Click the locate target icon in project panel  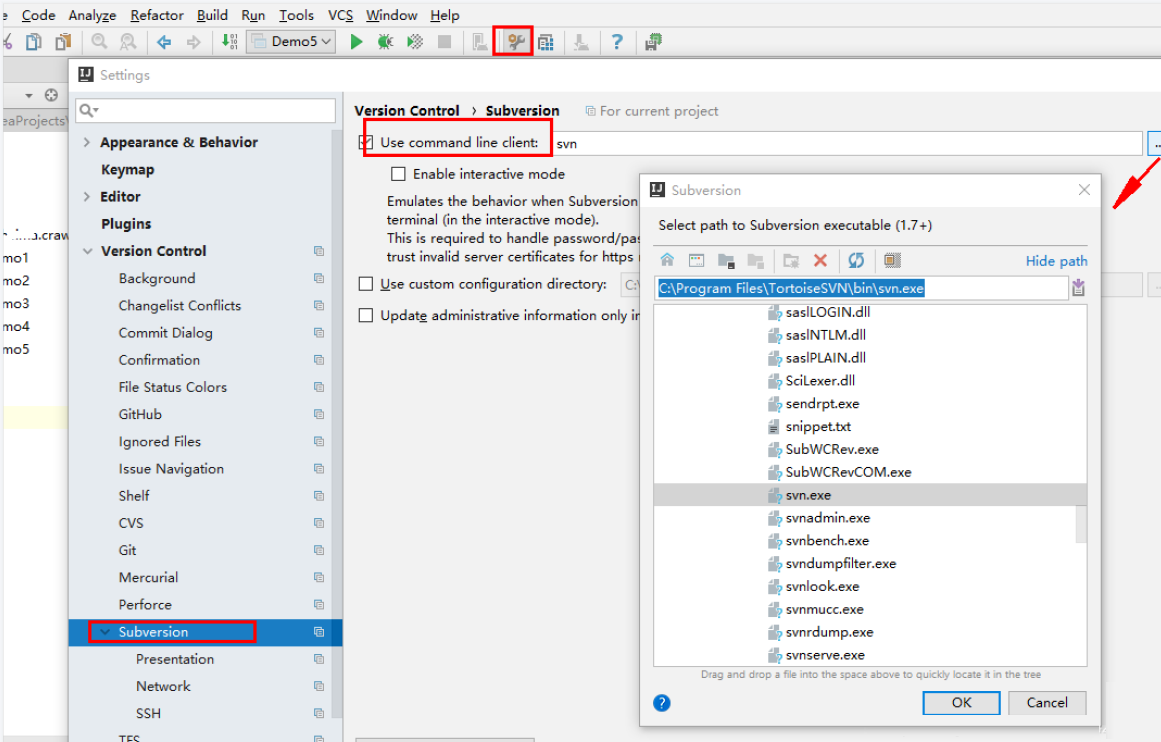[x=51, y=95]
